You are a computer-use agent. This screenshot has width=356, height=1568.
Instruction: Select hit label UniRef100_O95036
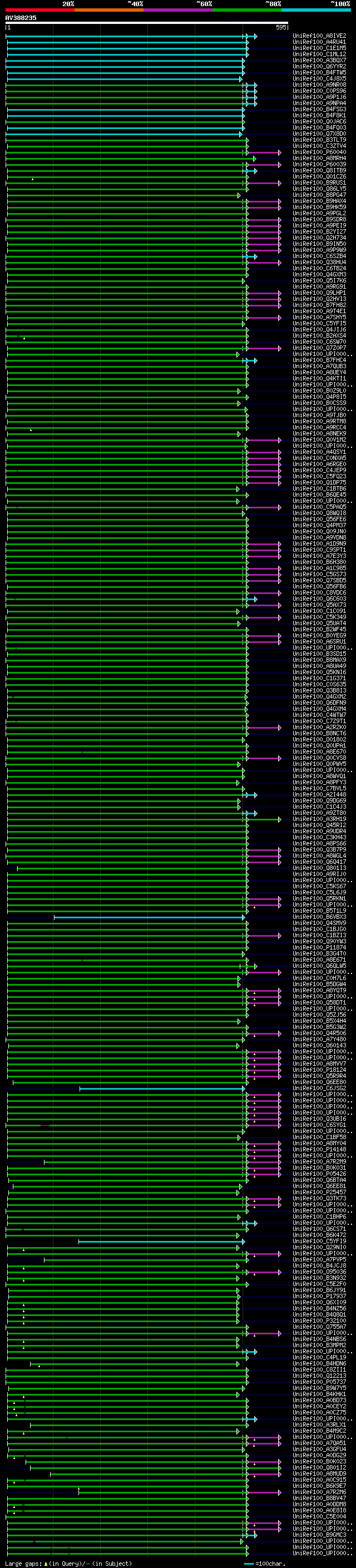click(319, 1272)
